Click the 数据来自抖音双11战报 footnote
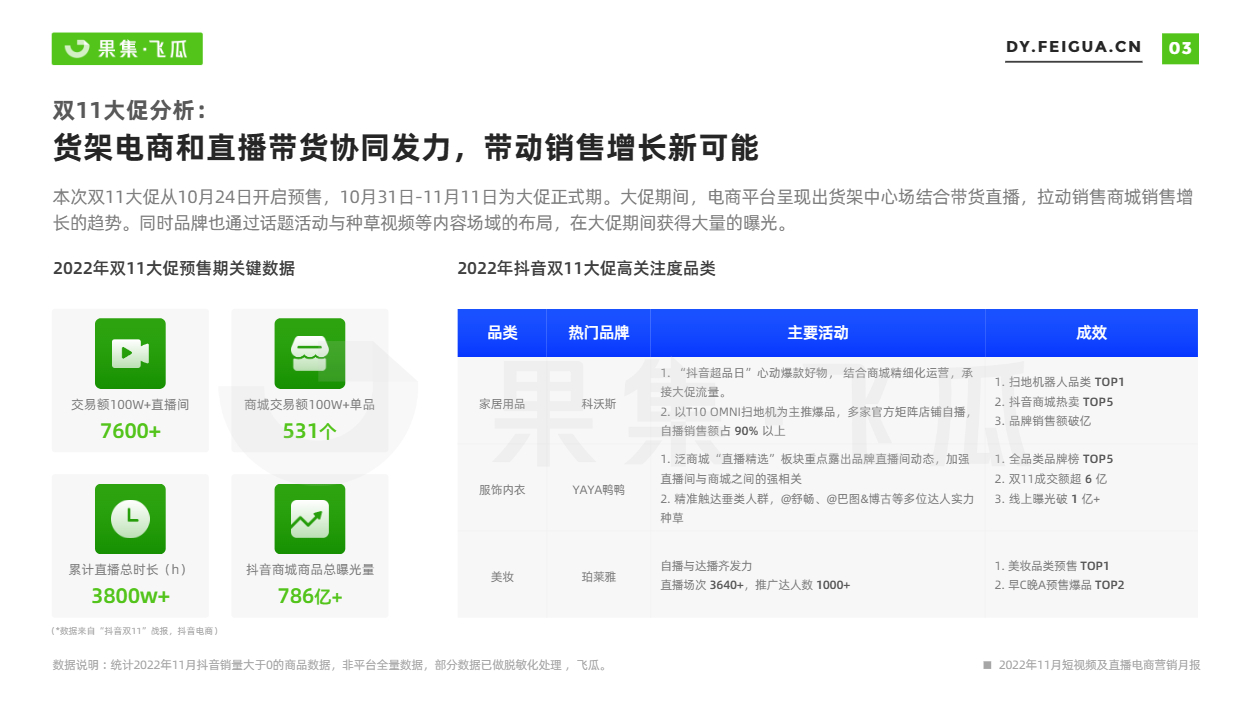Image resolution: width=1250 pixels, height=703 pixels. pyautogui.click(x=134, y=632)
